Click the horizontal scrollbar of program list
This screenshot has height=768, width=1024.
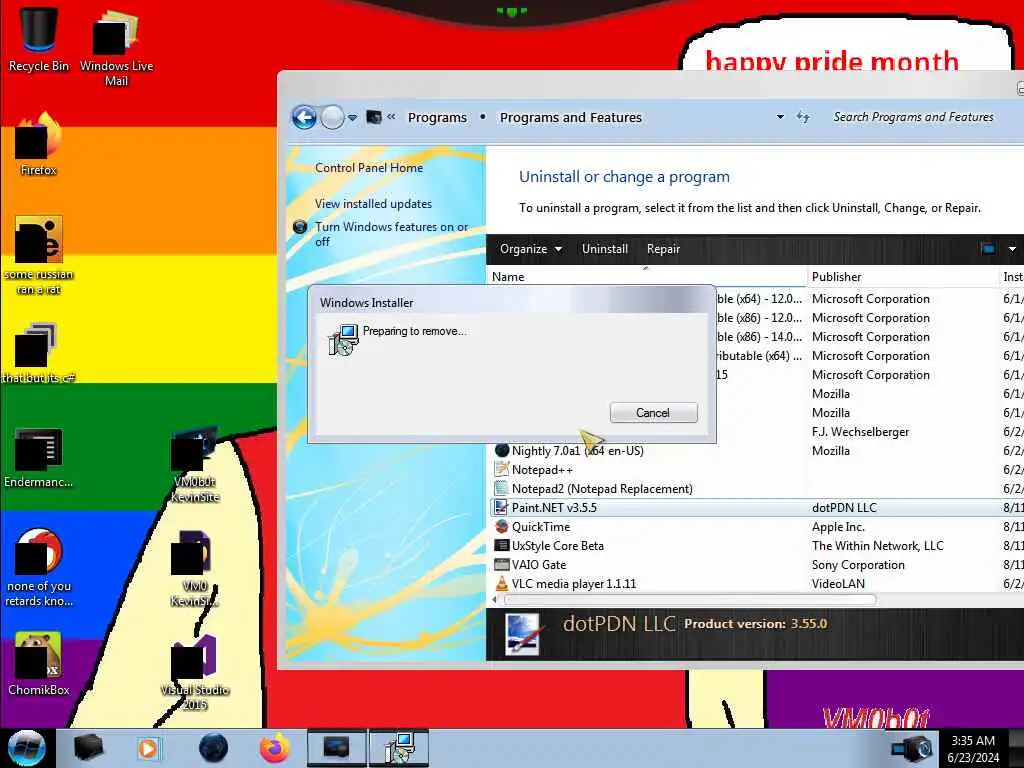click(690, 599)
